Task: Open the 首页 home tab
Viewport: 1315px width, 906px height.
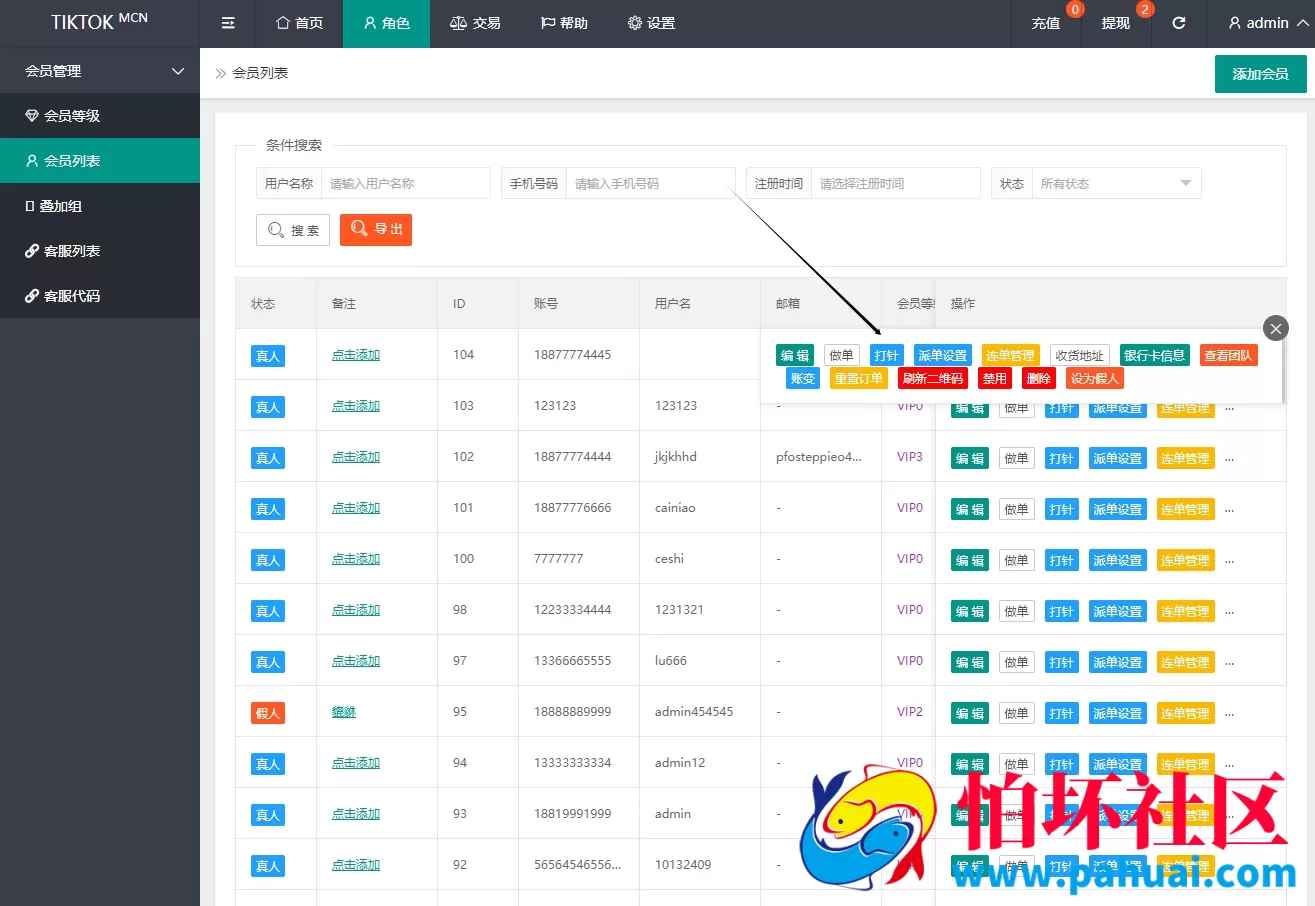Action: [300, 23]
